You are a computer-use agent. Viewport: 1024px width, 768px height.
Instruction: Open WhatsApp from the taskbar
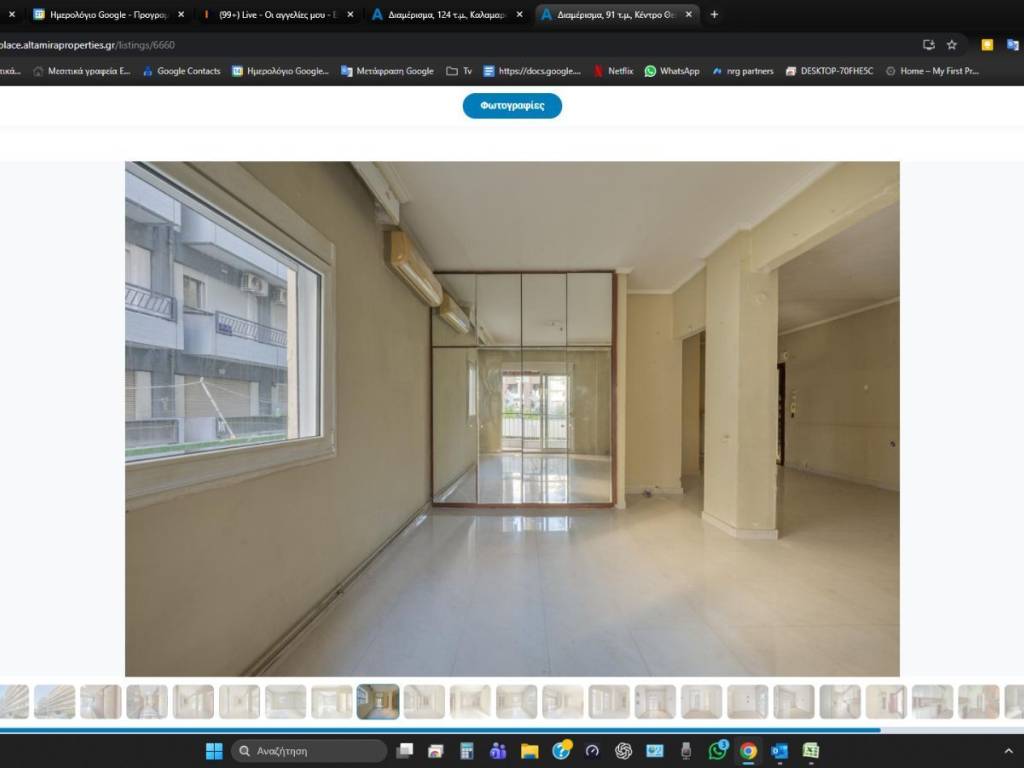coord(717,751)
